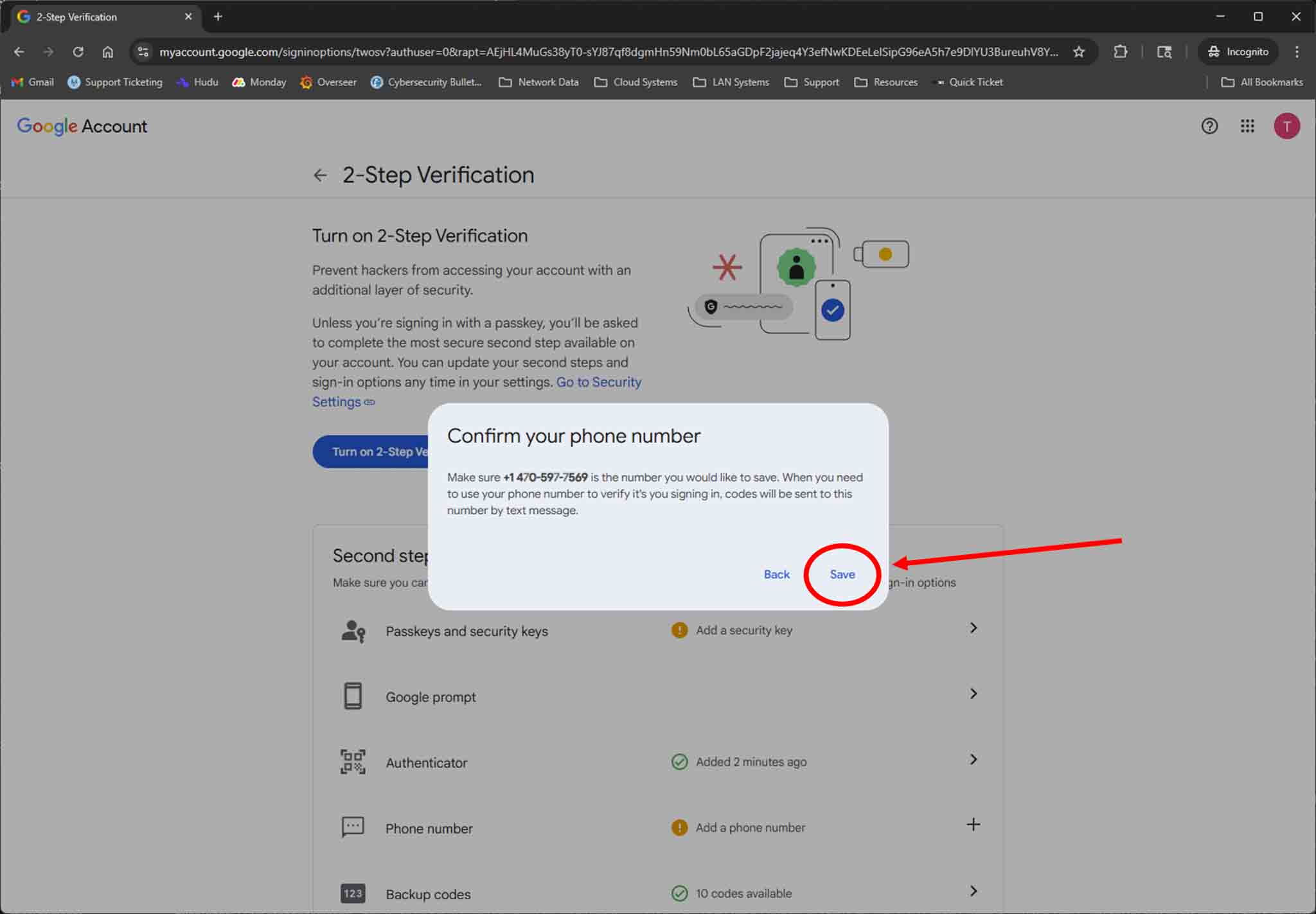Click the profile avatar with letter T

coord(1286,126)
